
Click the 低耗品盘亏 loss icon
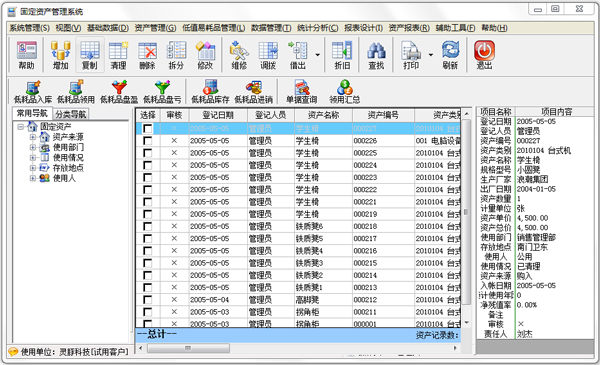(x=162, y=92)
